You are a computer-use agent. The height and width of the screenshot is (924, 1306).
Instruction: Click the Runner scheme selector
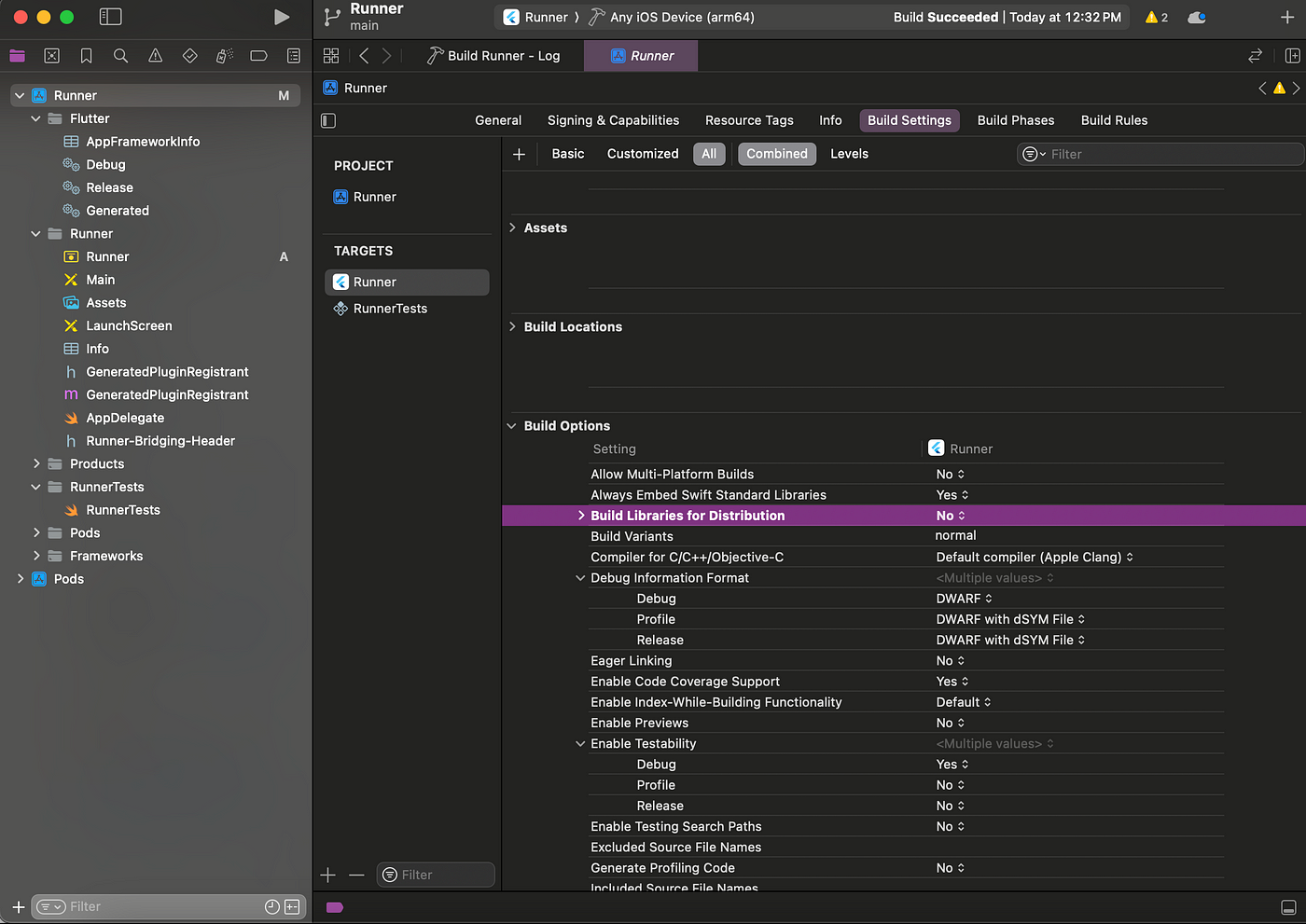tap(535, 17)
